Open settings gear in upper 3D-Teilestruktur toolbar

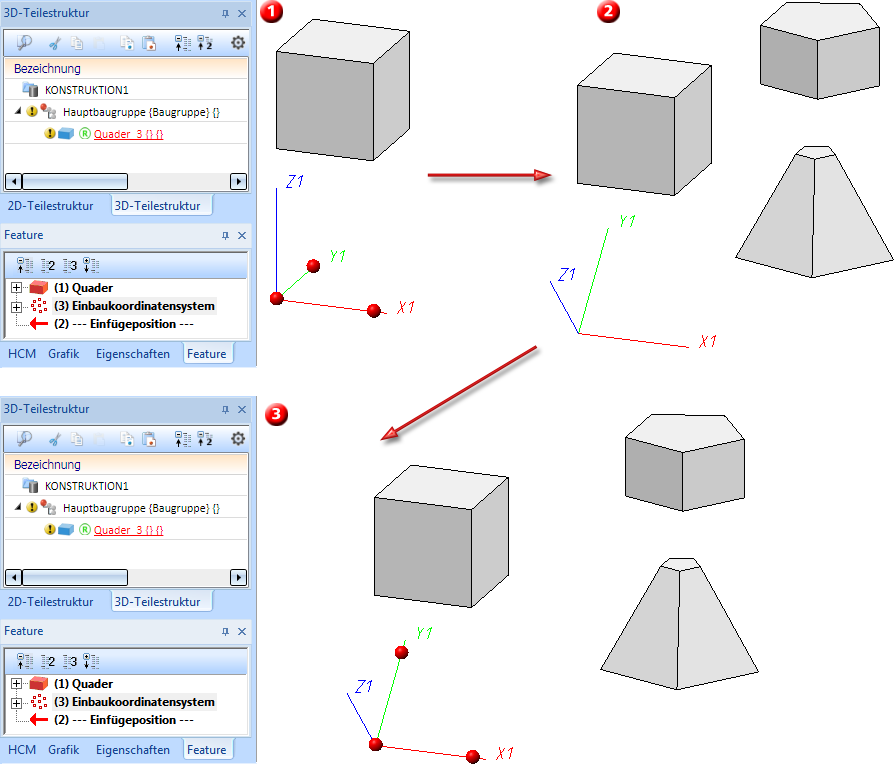click(x=238, y=43)
